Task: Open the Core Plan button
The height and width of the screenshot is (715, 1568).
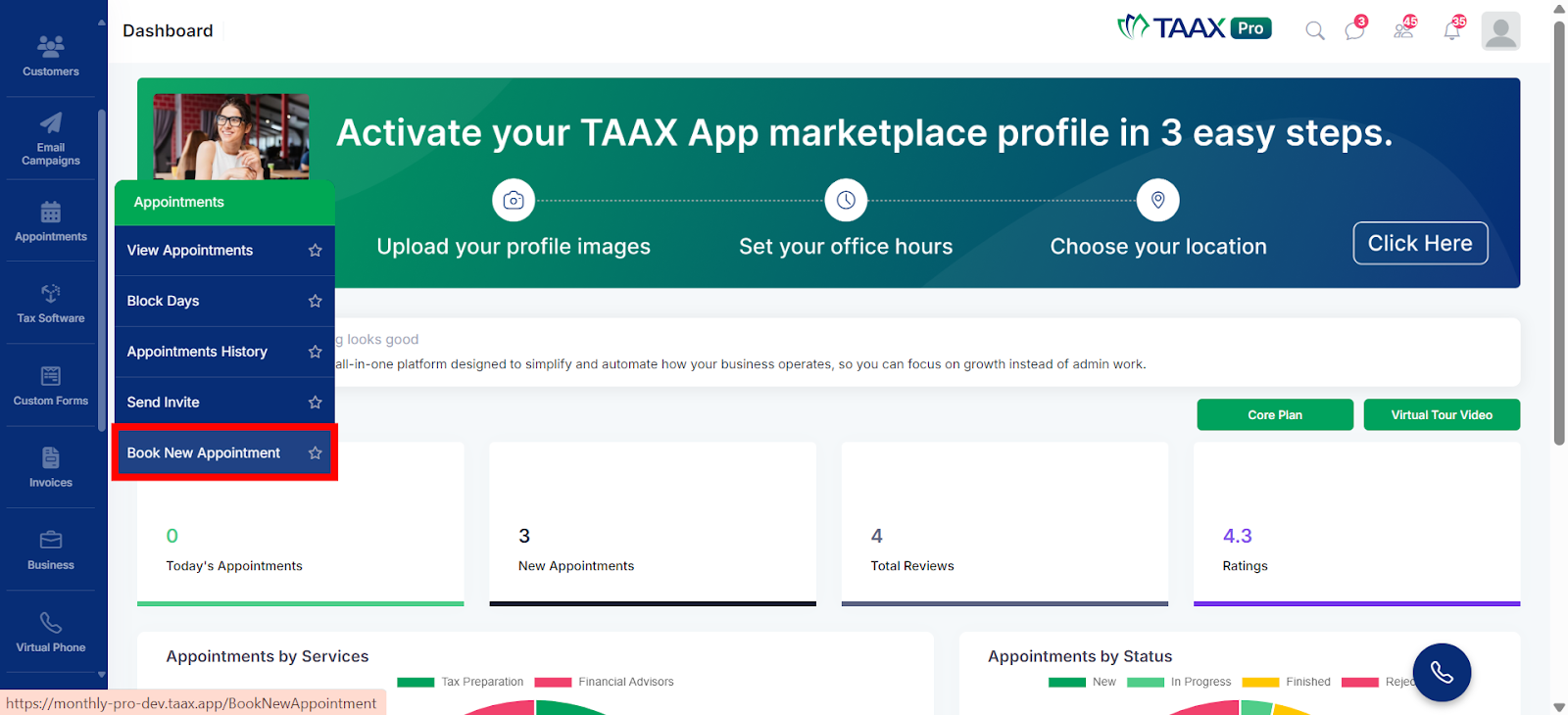Action: tap(1275, 414)
